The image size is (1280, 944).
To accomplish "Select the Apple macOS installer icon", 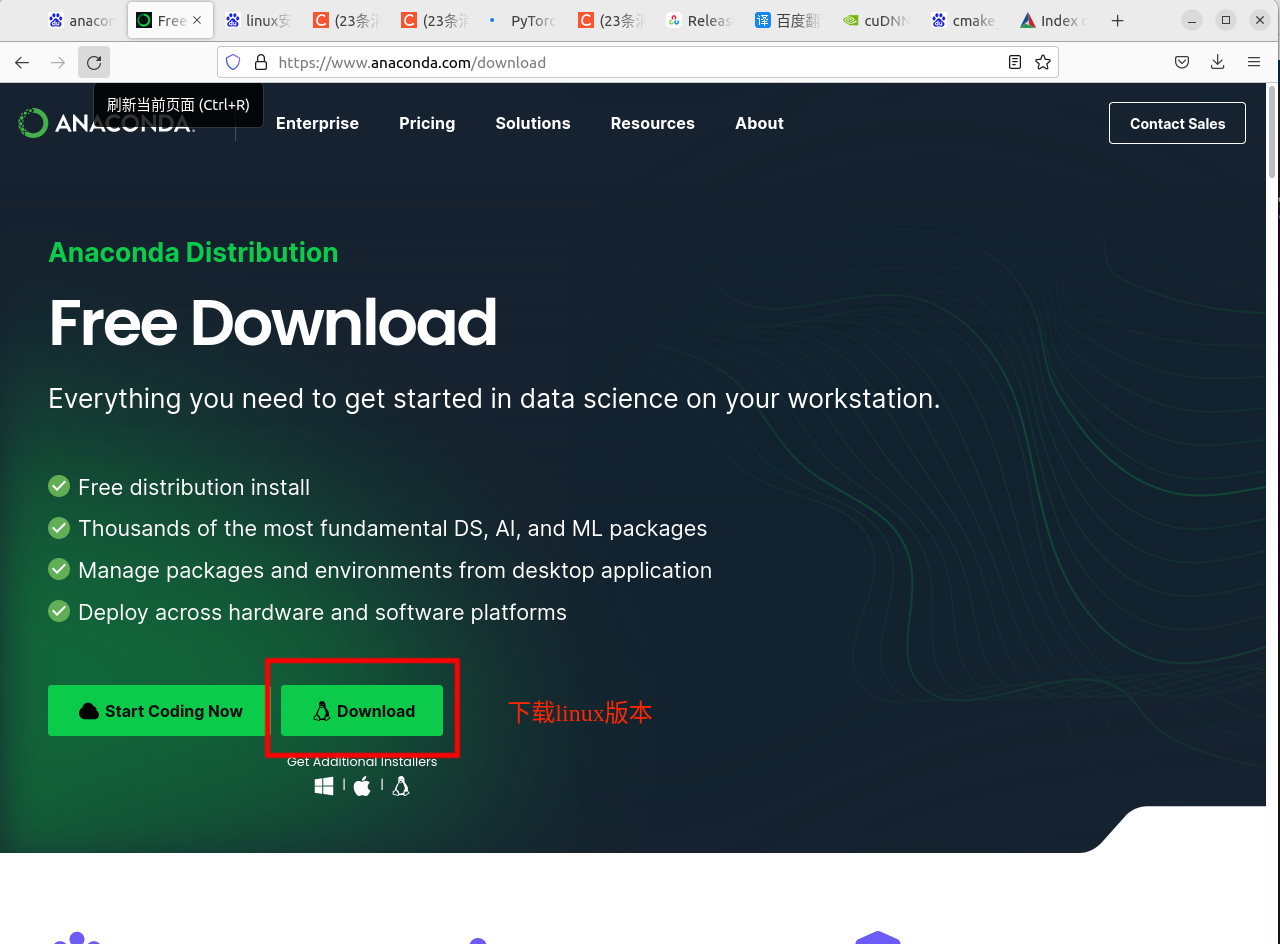I will point(362,787).
